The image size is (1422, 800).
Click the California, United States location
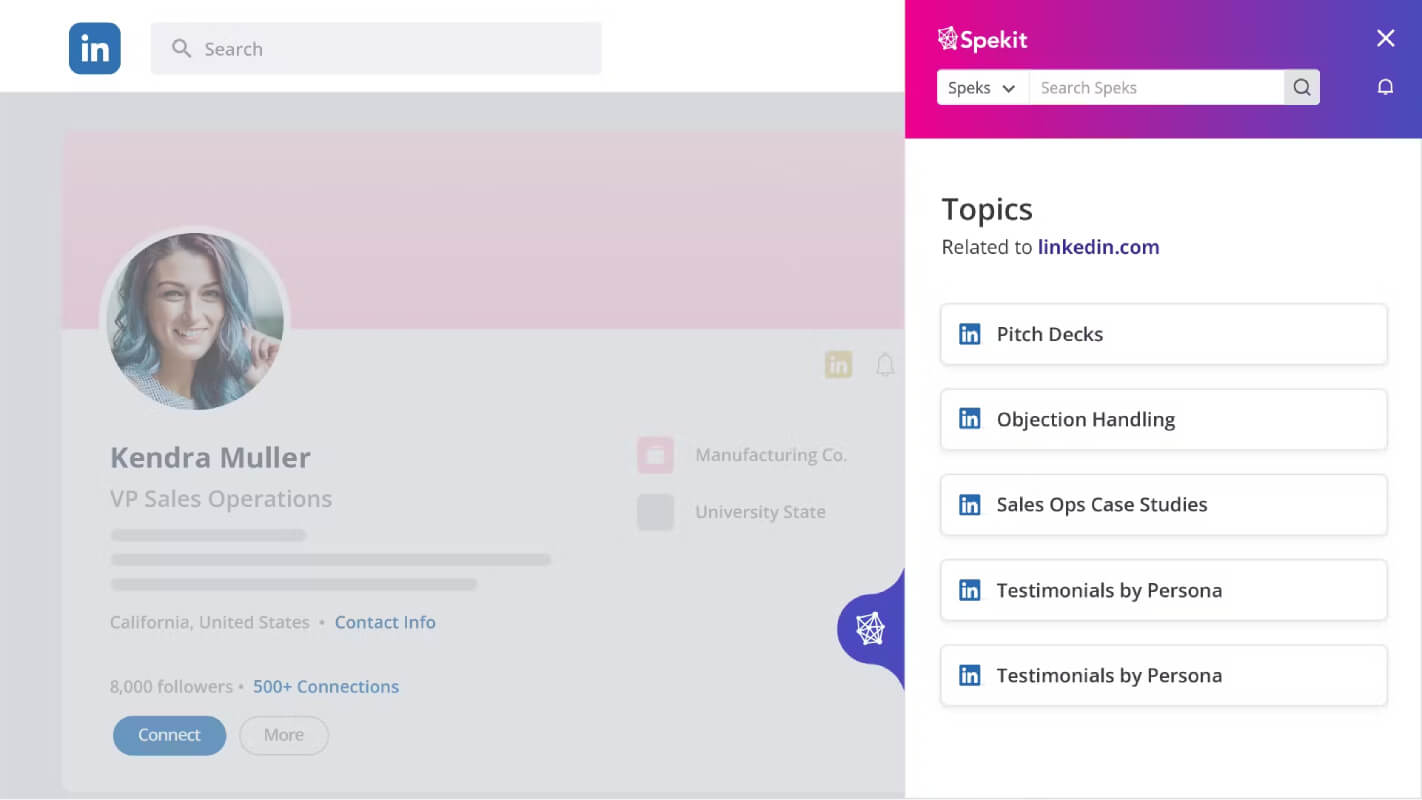[x=210, y=622]
